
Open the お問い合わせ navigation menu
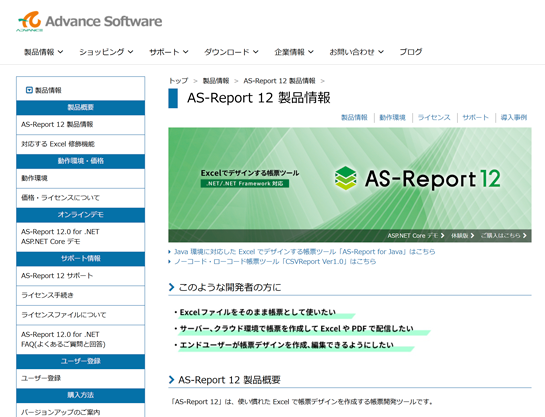point(357,52)
